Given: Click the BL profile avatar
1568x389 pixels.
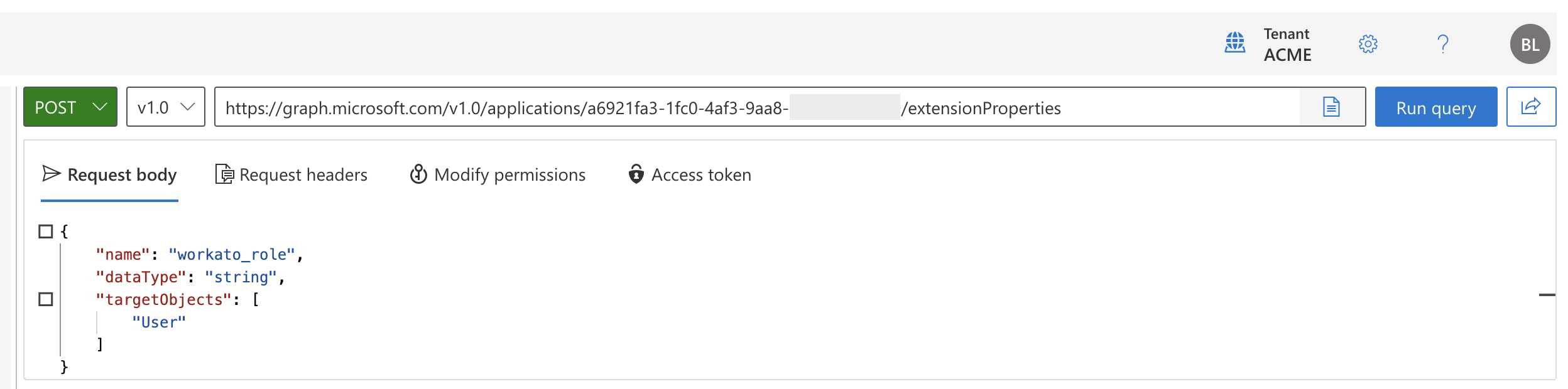Looking at the screenshot, I should pos(1530,44).
